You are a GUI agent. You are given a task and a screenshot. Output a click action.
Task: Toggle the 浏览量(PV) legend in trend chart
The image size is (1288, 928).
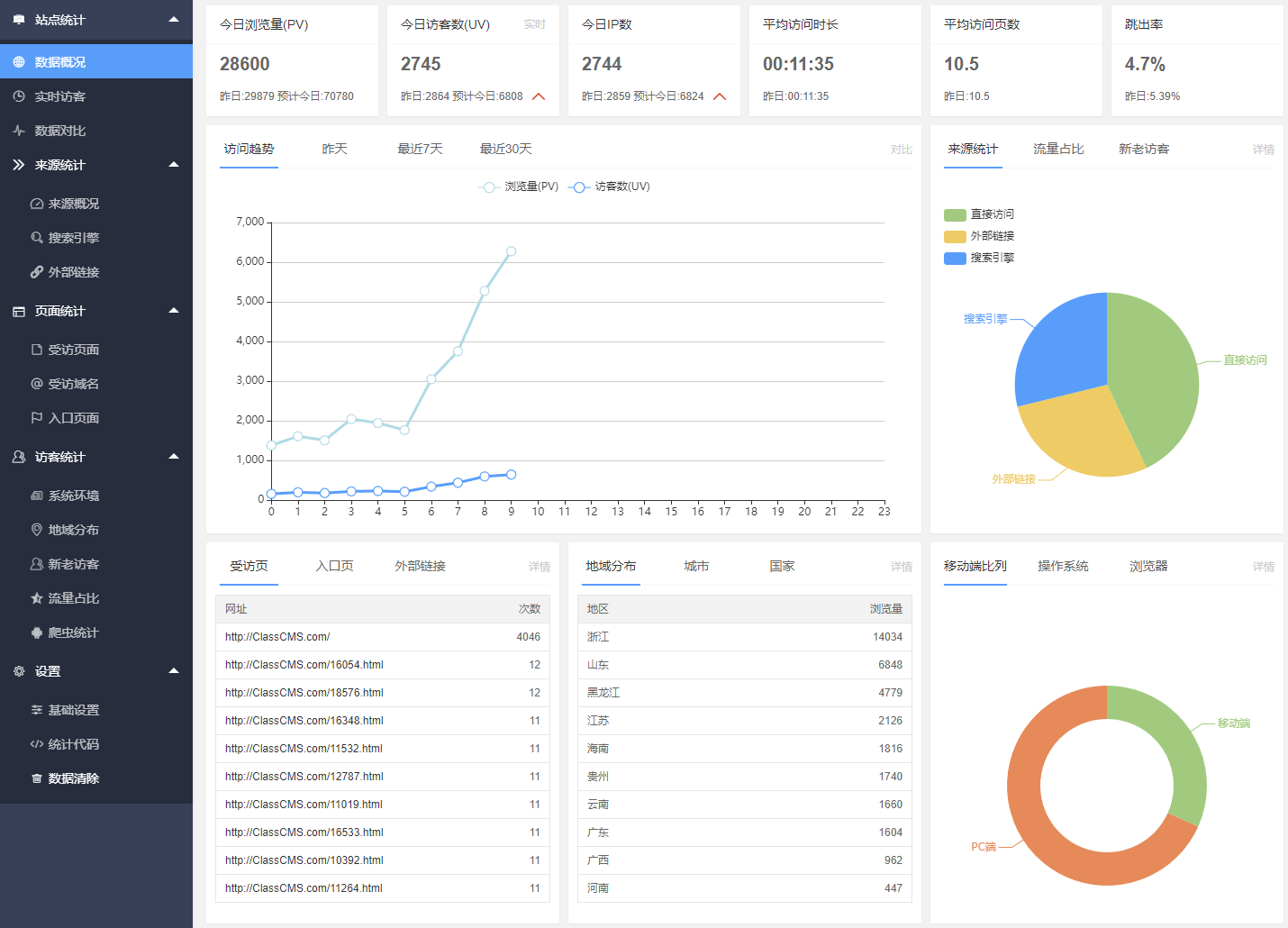(517, 187)
